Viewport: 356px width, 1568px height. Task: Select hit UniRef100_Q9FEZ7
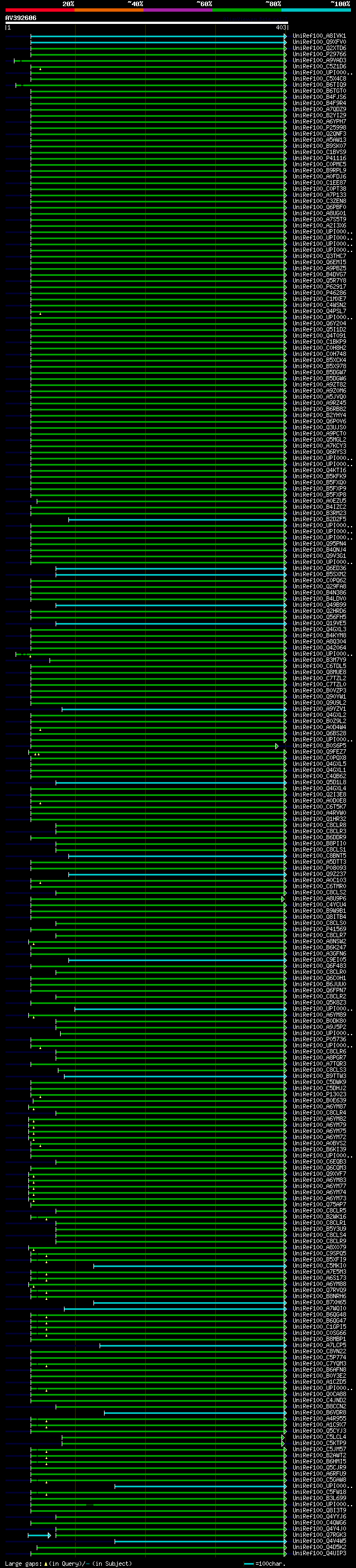319,752
